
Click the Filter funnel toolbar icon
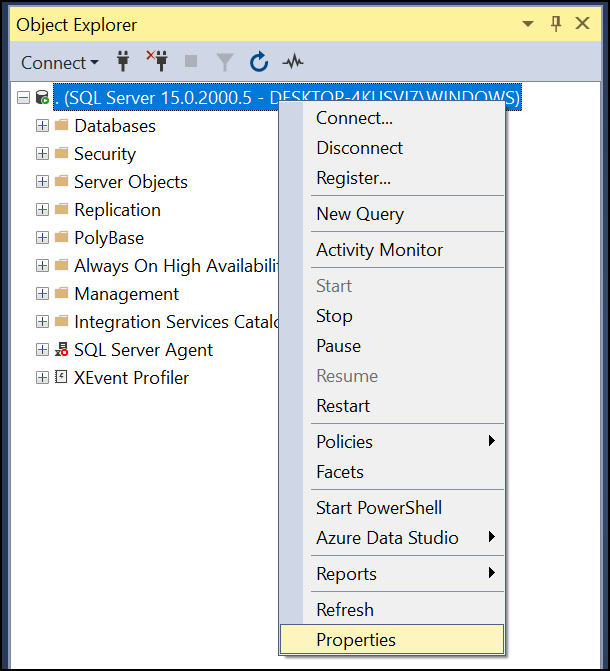point(225,62)
